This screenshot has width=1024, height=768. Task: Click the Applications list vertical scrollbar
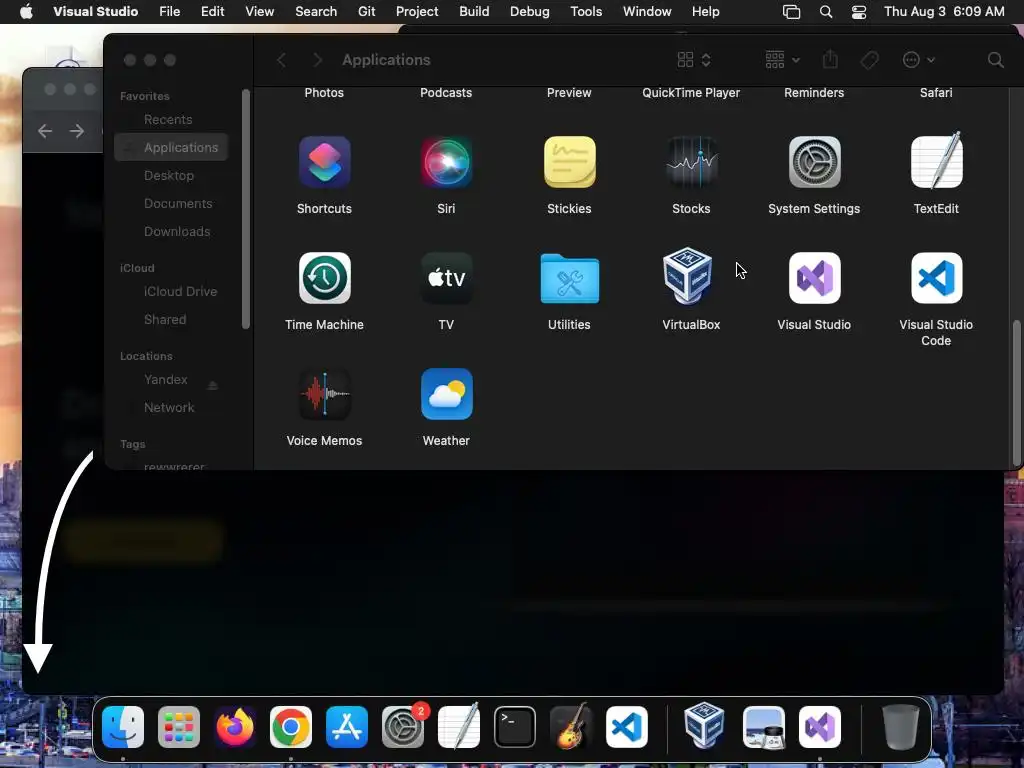(x=1016, y=392)
